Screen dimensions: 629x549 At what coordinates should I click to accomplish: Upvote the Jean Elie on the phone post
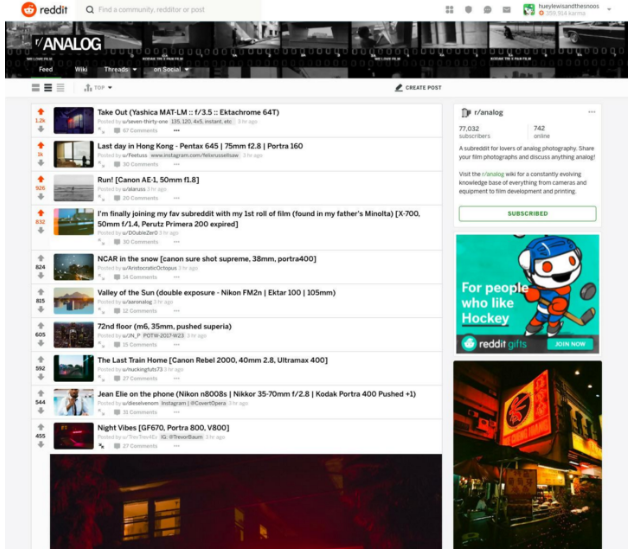coord(41,393)
